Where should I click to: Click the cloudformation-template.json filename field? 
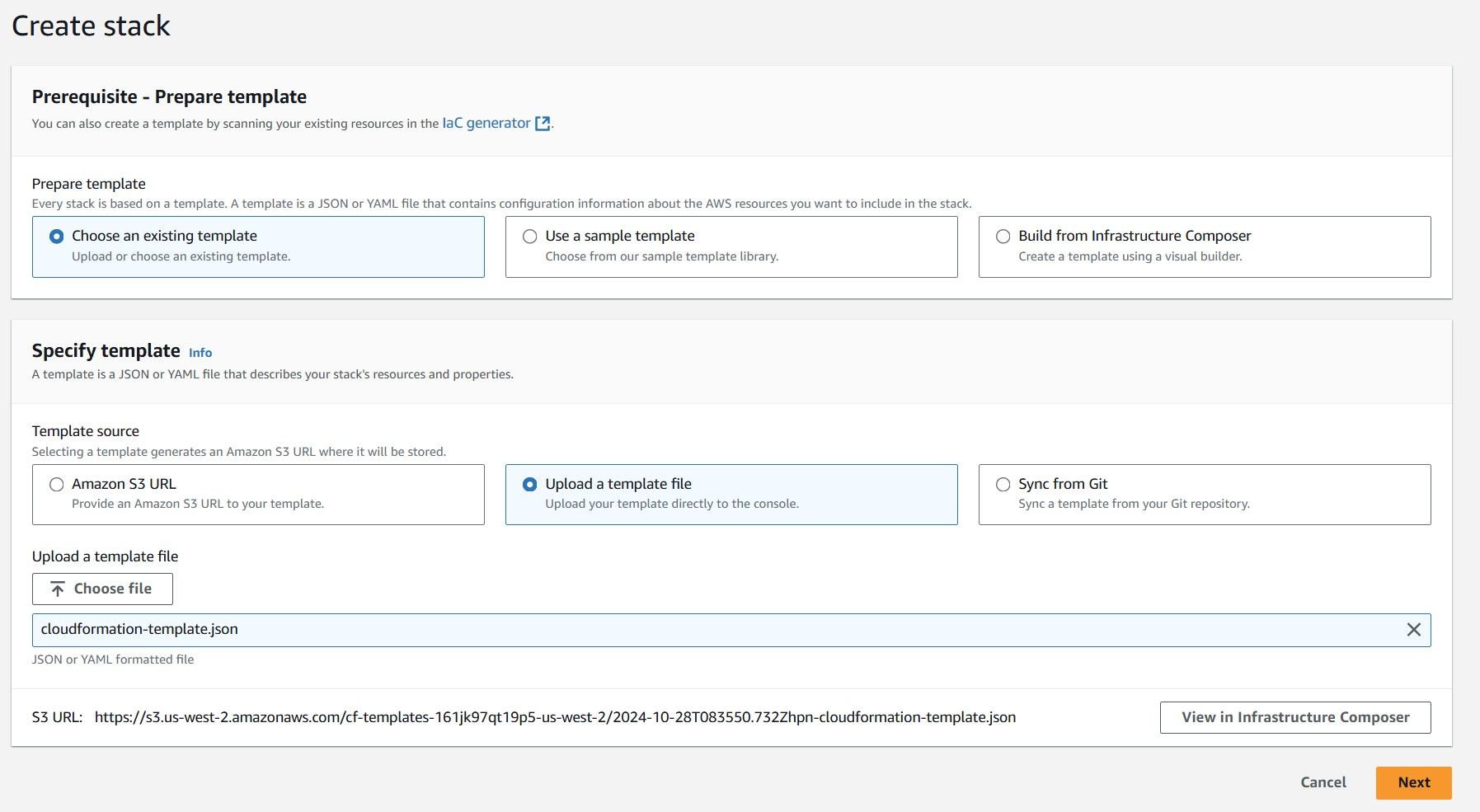[x=330, y=629]
